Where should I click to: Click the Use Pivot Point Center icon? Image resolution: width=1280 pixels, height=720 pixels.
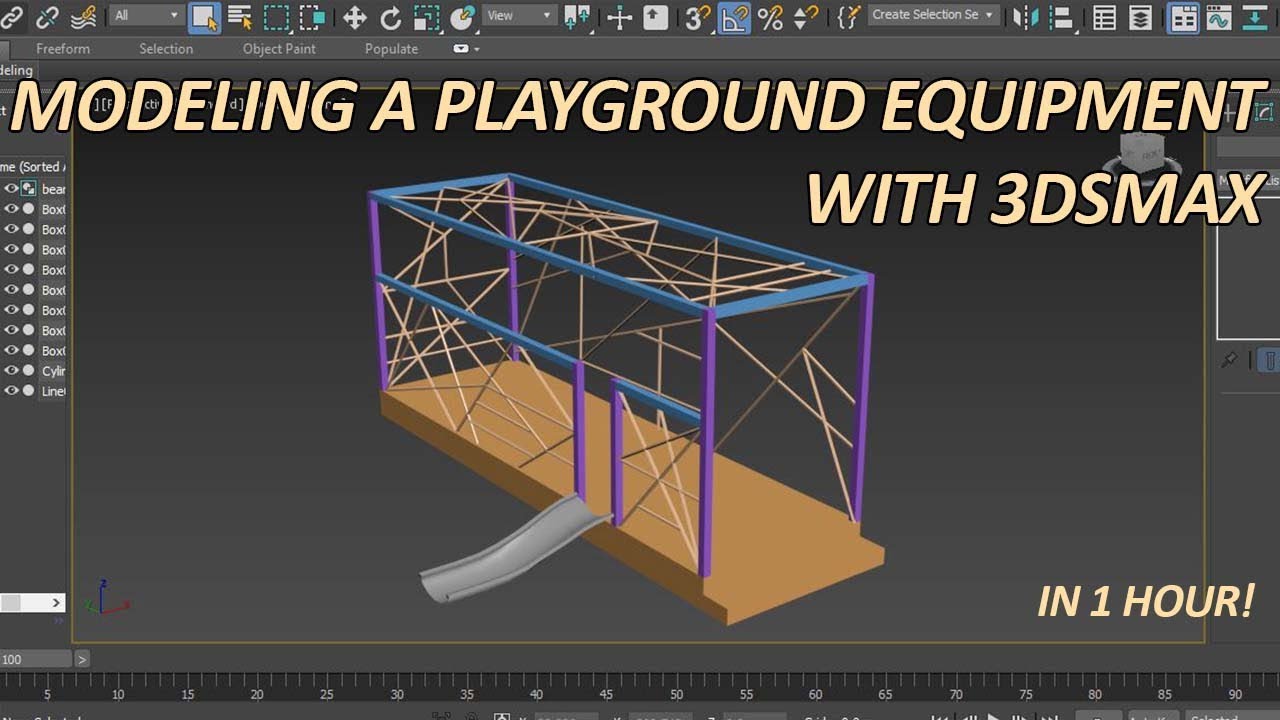(577, 16)
